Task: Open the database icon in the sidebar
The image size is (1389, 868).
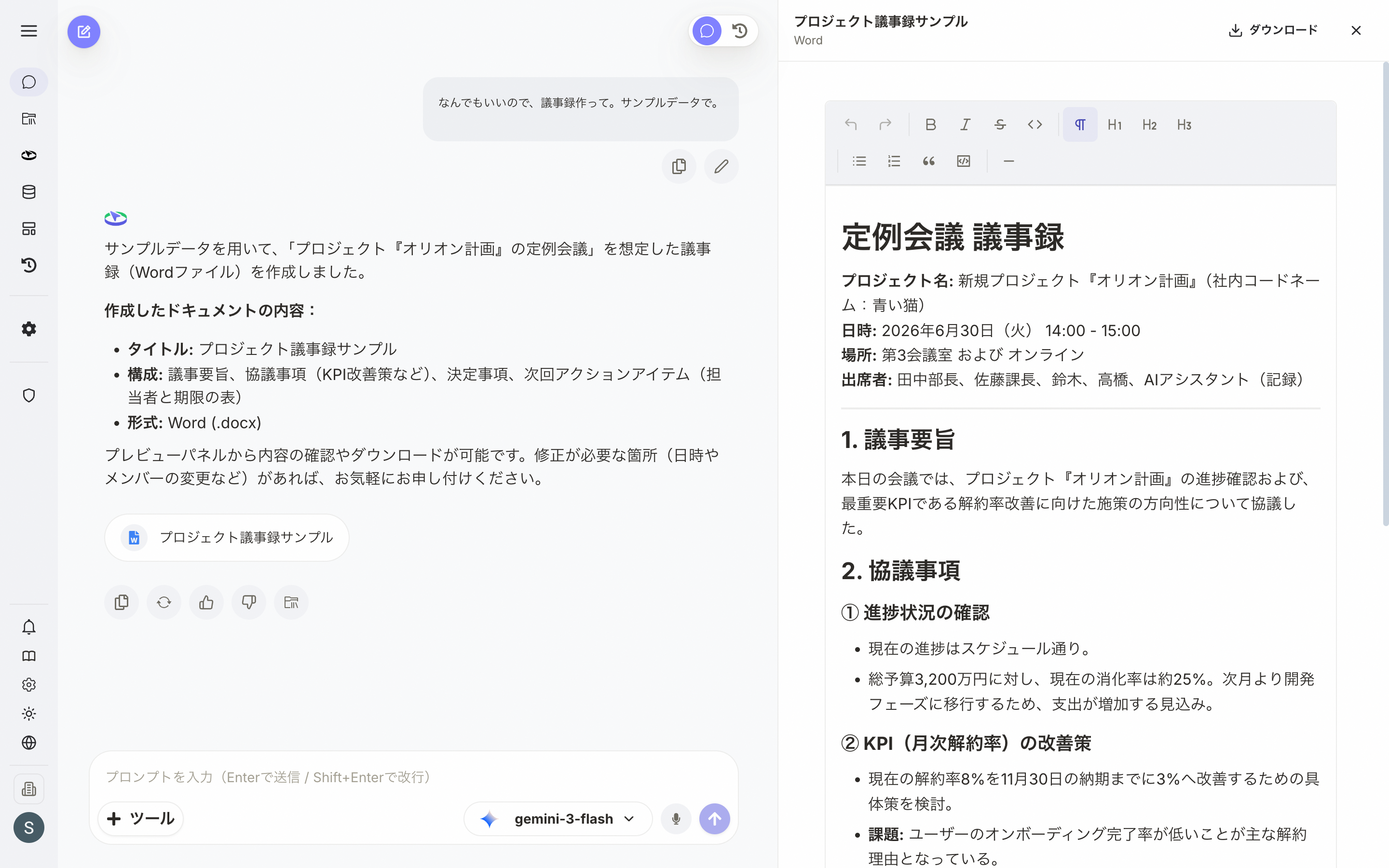Action: (x=29, y=192)
